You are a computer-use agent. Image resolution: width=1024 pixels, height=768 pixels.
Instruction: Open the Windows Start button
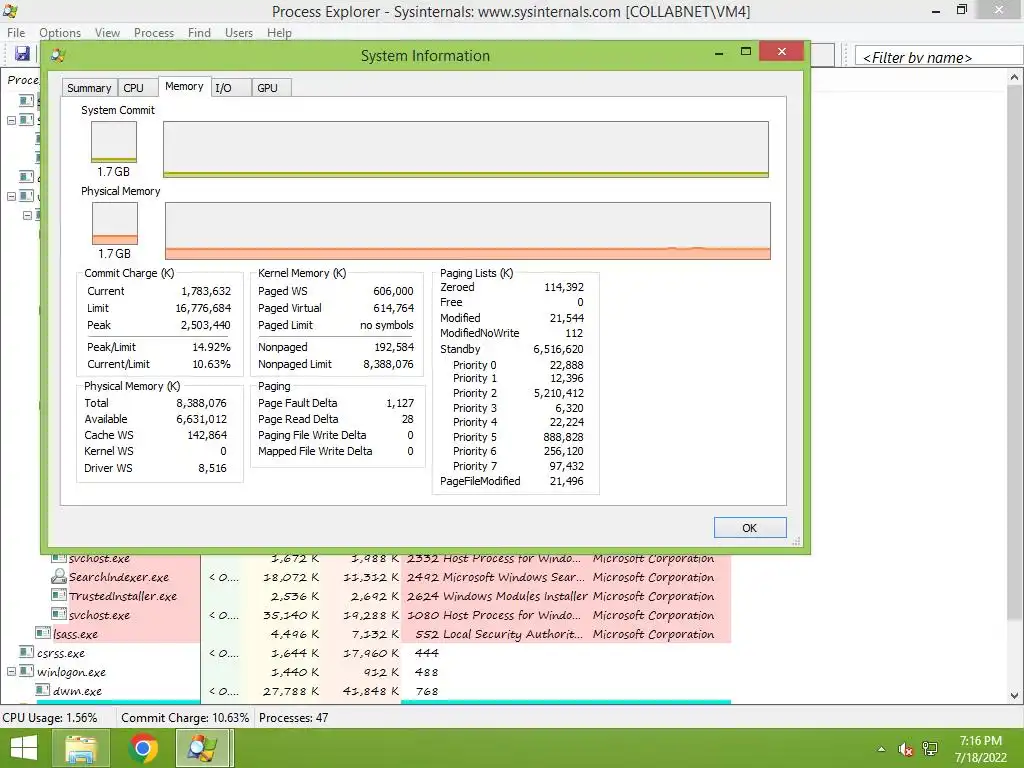[24, 748]
